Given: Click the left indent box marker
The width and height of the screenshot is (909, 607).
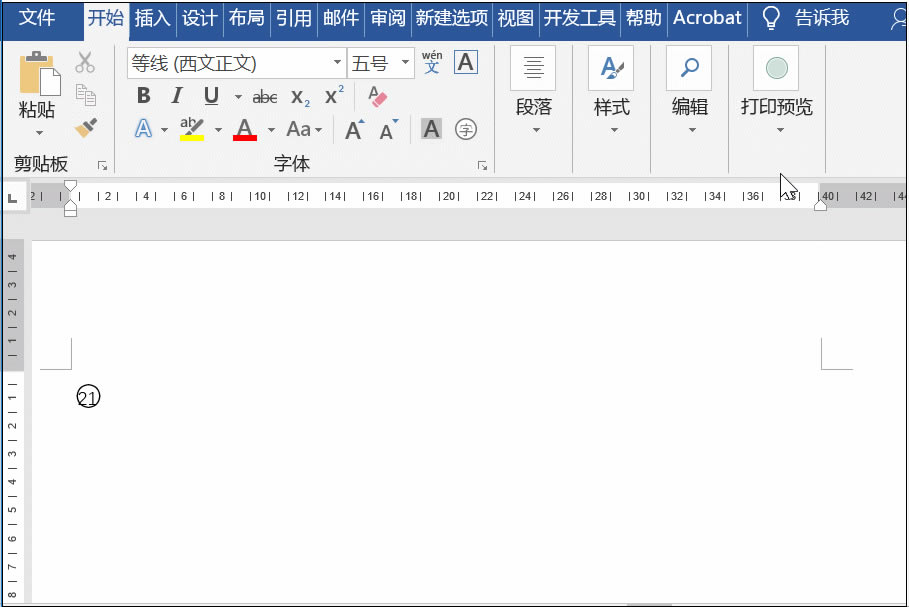Looking at the screenshot, I should click(x=70, y=213).
